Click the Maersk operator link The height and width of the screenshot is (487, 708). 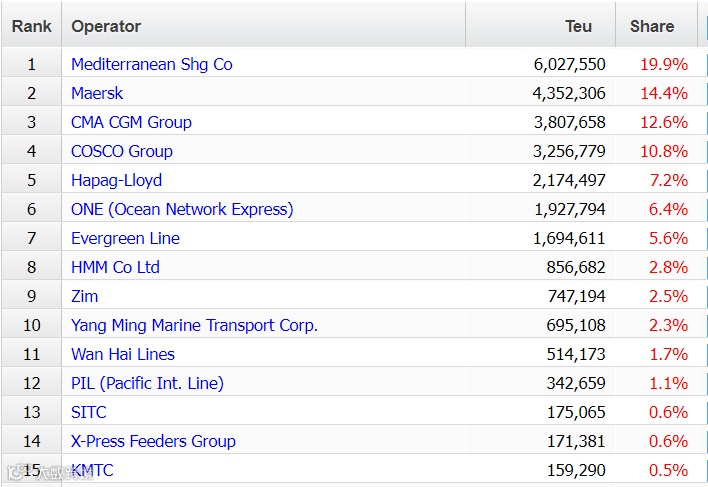[x=98, y=93]
